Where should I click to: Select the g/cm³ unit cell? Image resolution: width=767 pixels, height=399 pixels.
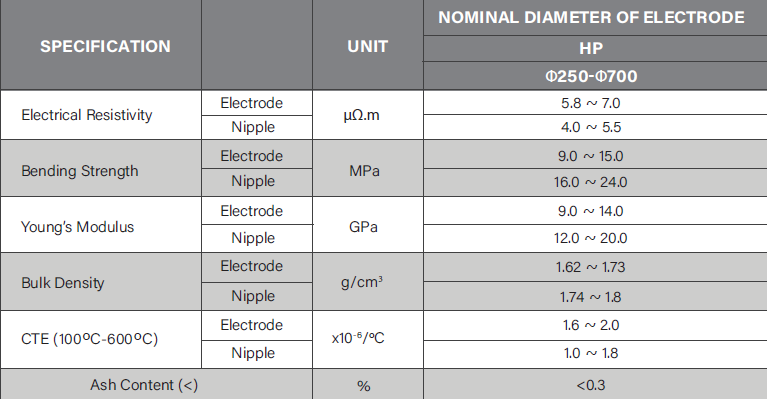[x=361, y=282]
